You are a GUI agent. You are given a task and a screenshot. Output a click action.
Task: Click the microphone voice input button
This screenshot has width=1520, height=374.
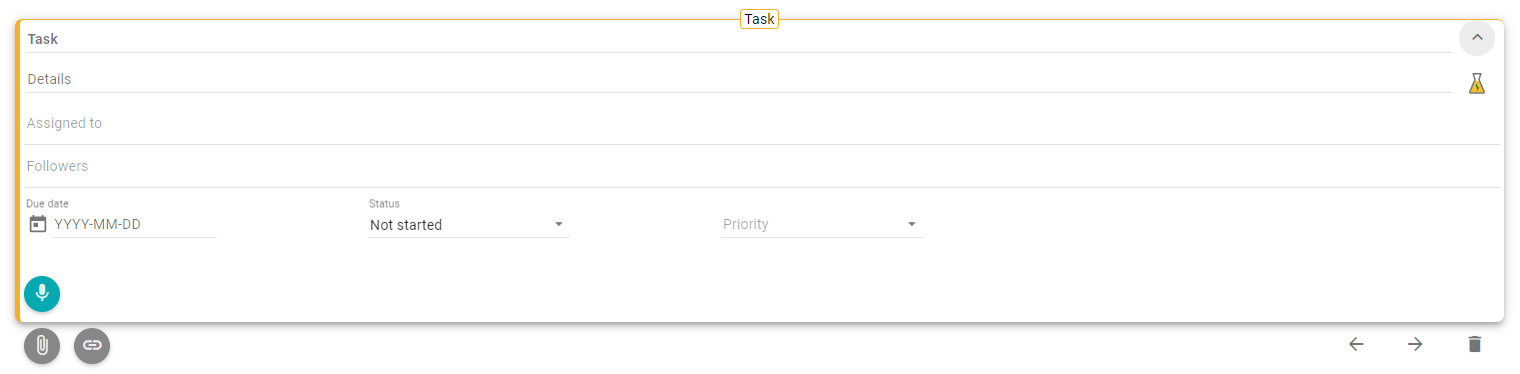42,294
